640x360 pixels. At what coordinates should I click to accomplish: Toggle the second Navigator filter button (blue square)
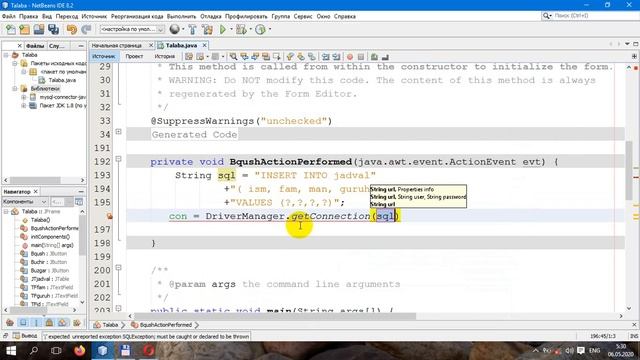coord(23,322)
